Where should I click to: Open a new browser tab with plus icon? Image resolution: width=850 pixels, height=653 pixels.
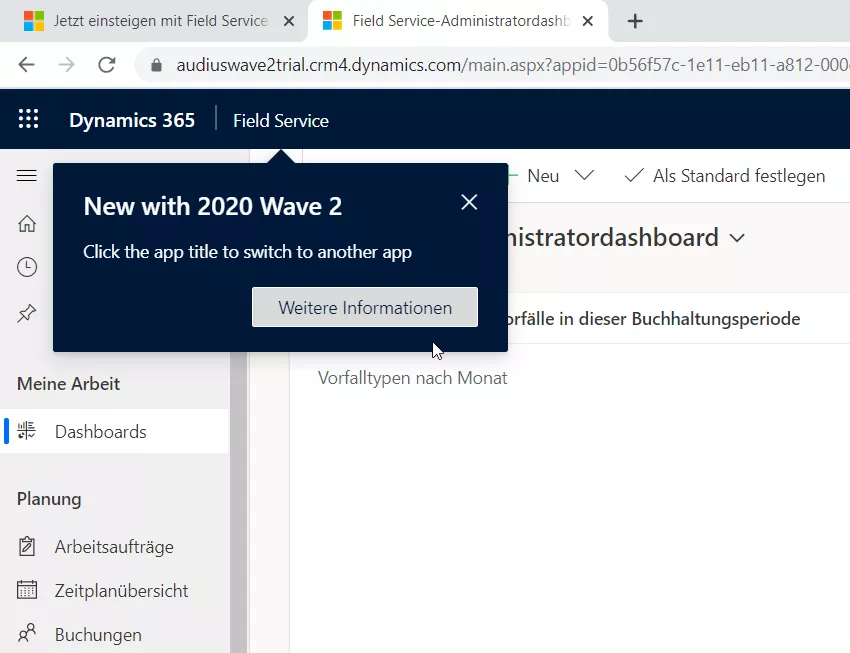point(635,21)
